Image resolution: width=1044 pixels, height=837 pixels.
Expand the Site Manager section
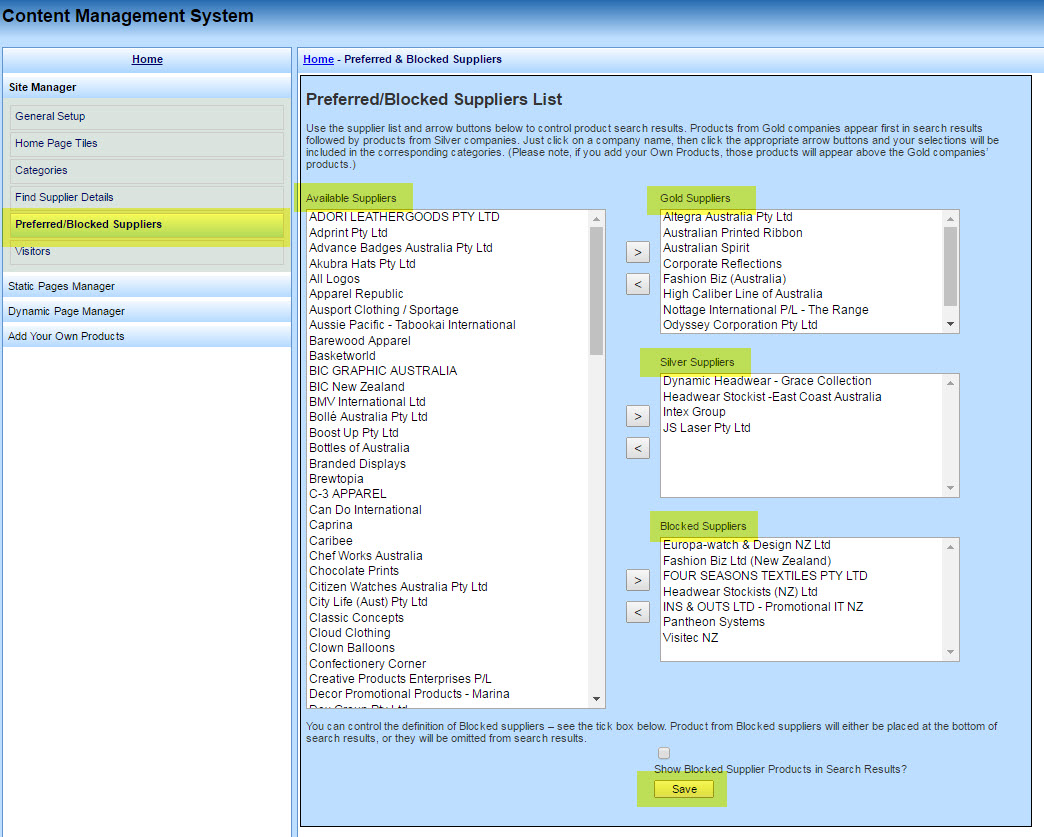(x=146, y=87)
